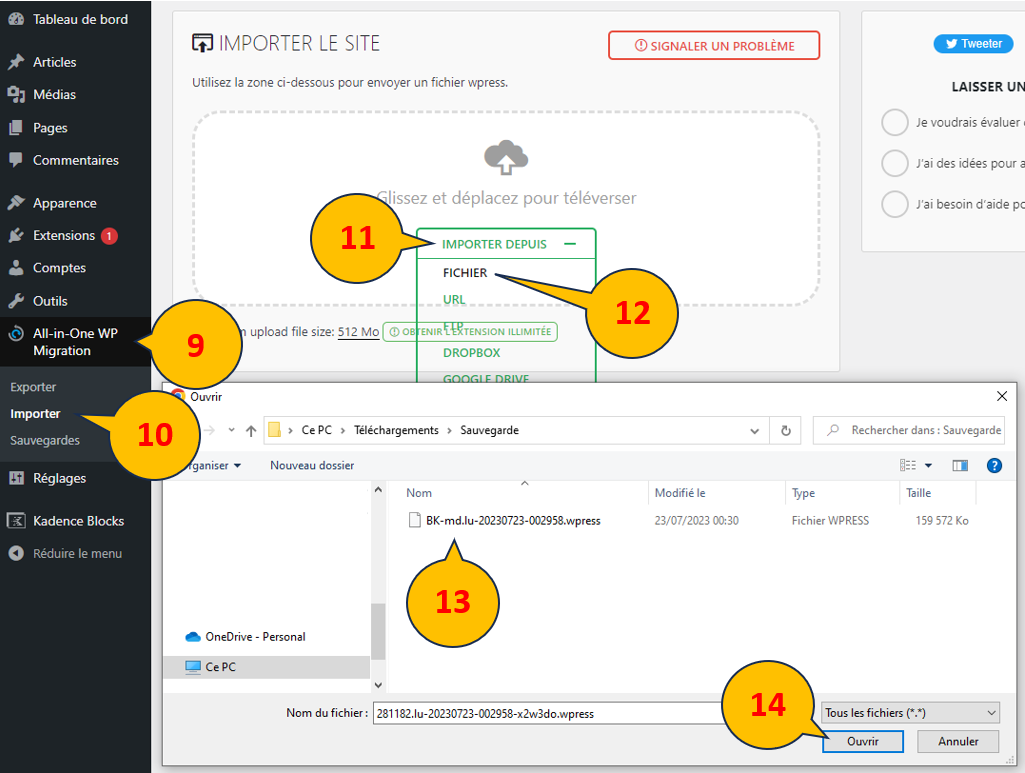Screen dimensions: 1025x773
Task: Sort by the Nom column header
Action: pyautogui.click(x=419, y=493)
